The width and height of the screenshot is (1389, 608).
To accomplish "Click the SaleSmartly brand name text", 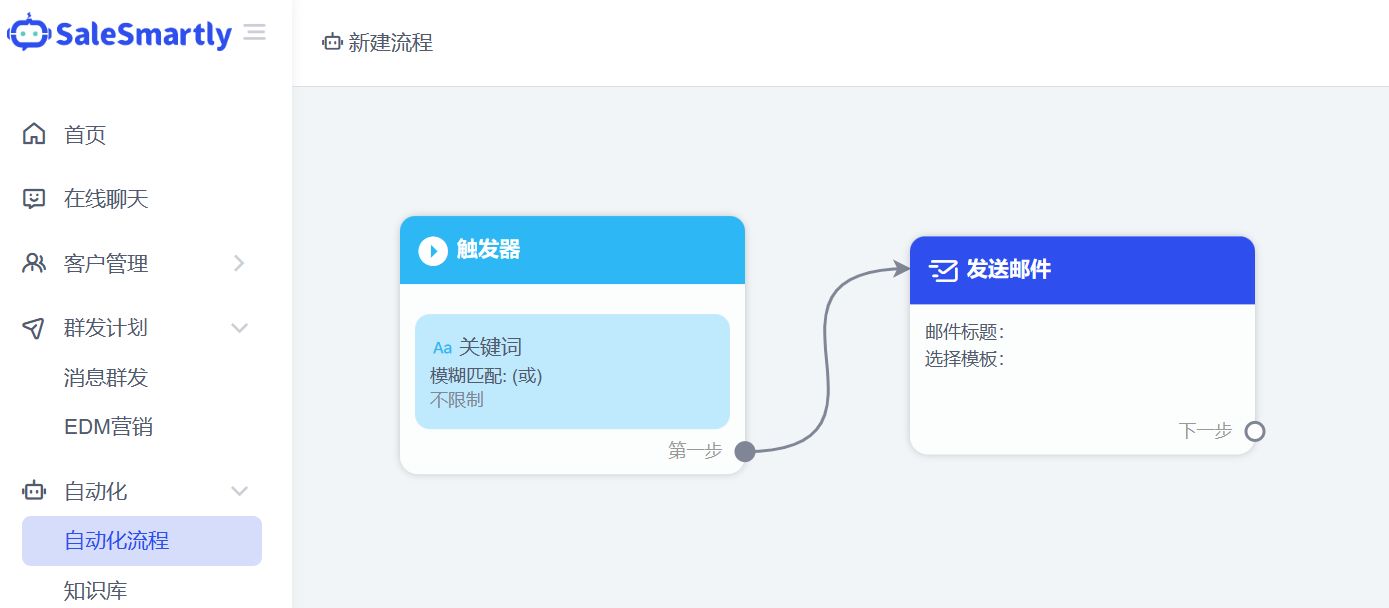I will (x=144, y=34).
